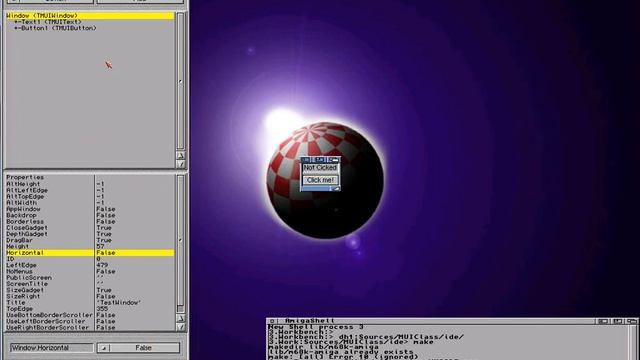Select the AltTopEdge property row
Viewport: 640px width, 360px height.
(x=90, y=196)
